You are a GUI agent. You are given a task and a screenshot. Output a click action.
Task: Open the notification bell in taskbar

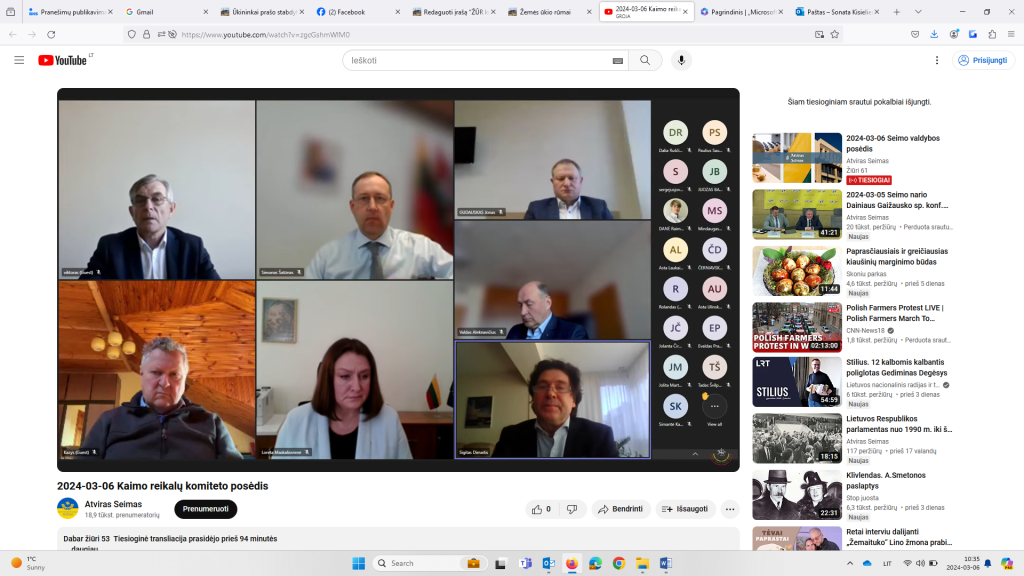click(x=987, y=563)
